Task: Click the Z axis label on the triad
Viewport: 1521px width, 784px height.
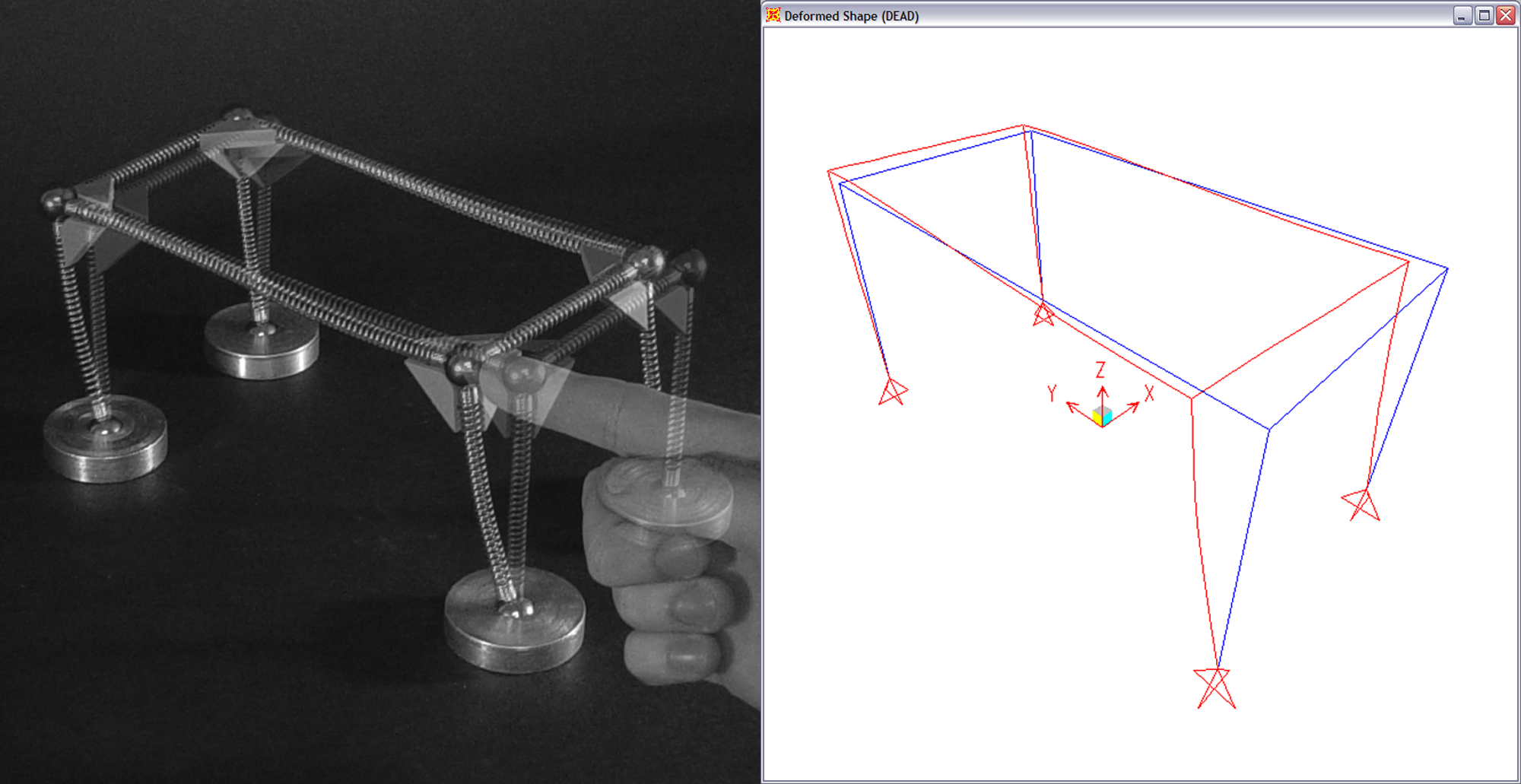Action: pyautogui.click(x=1100, y=370)
